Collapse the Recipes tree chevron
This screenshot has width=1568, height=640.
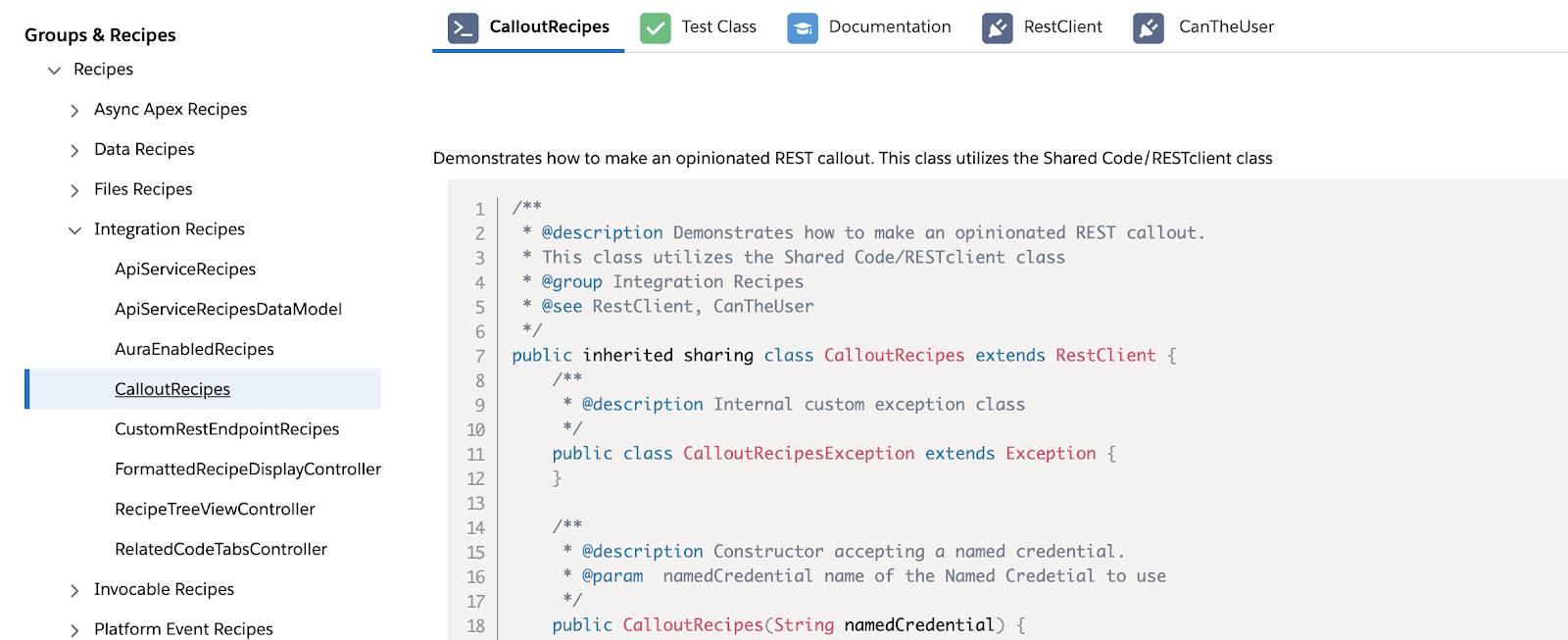click(54, 71)
